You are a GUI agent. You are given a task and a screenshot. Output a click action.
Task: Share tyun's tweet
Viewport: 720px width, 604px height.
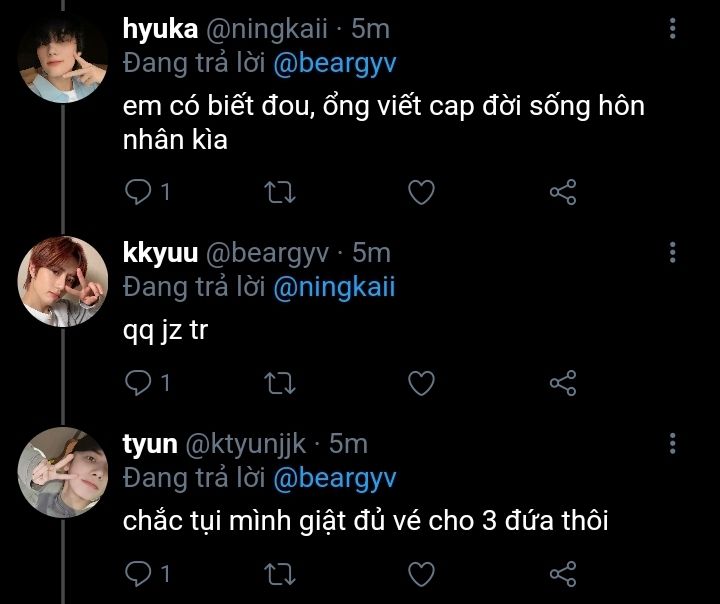tap(564, 574)
